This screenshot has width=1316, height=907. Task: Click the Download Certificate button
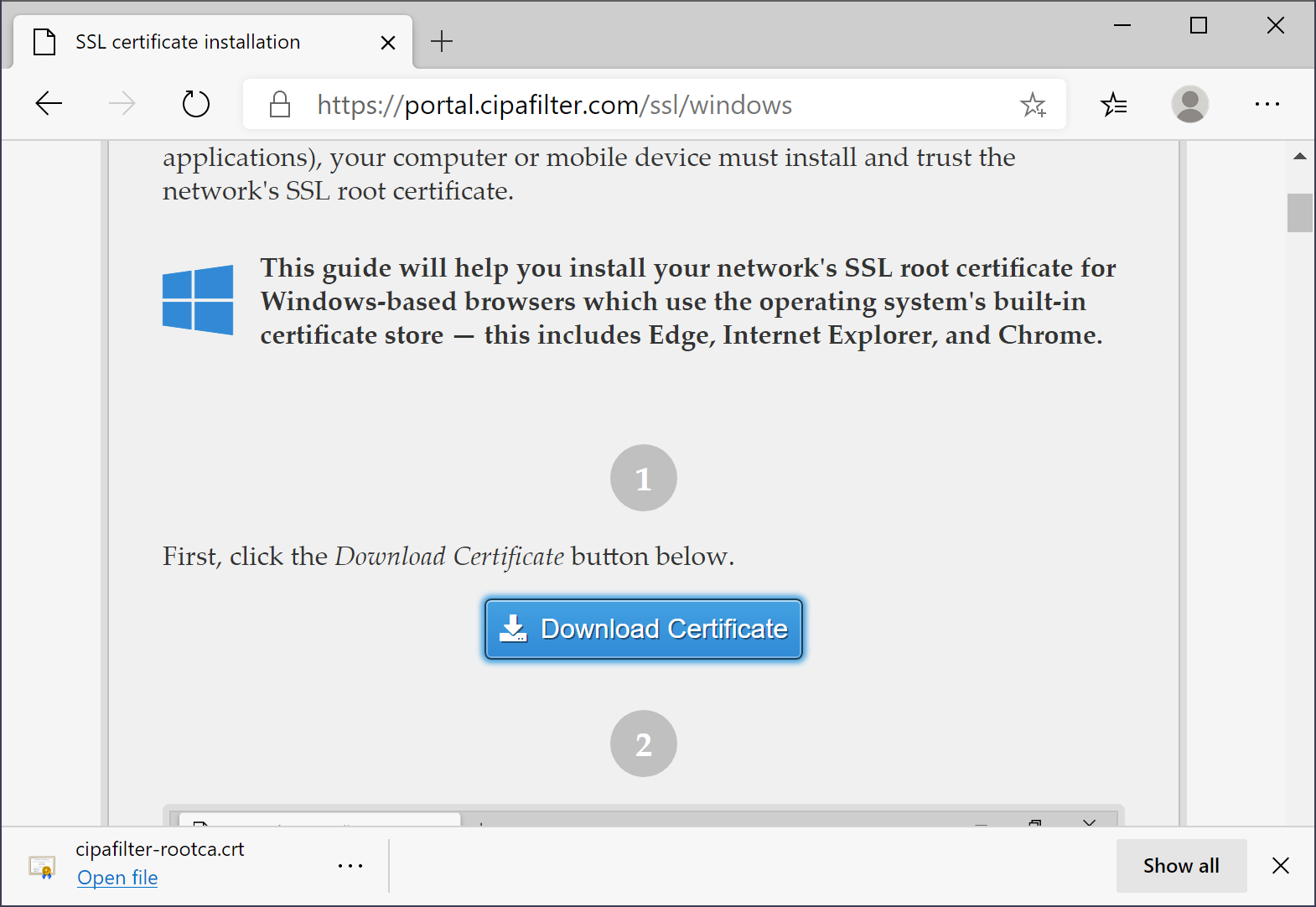tap(644, 629)
